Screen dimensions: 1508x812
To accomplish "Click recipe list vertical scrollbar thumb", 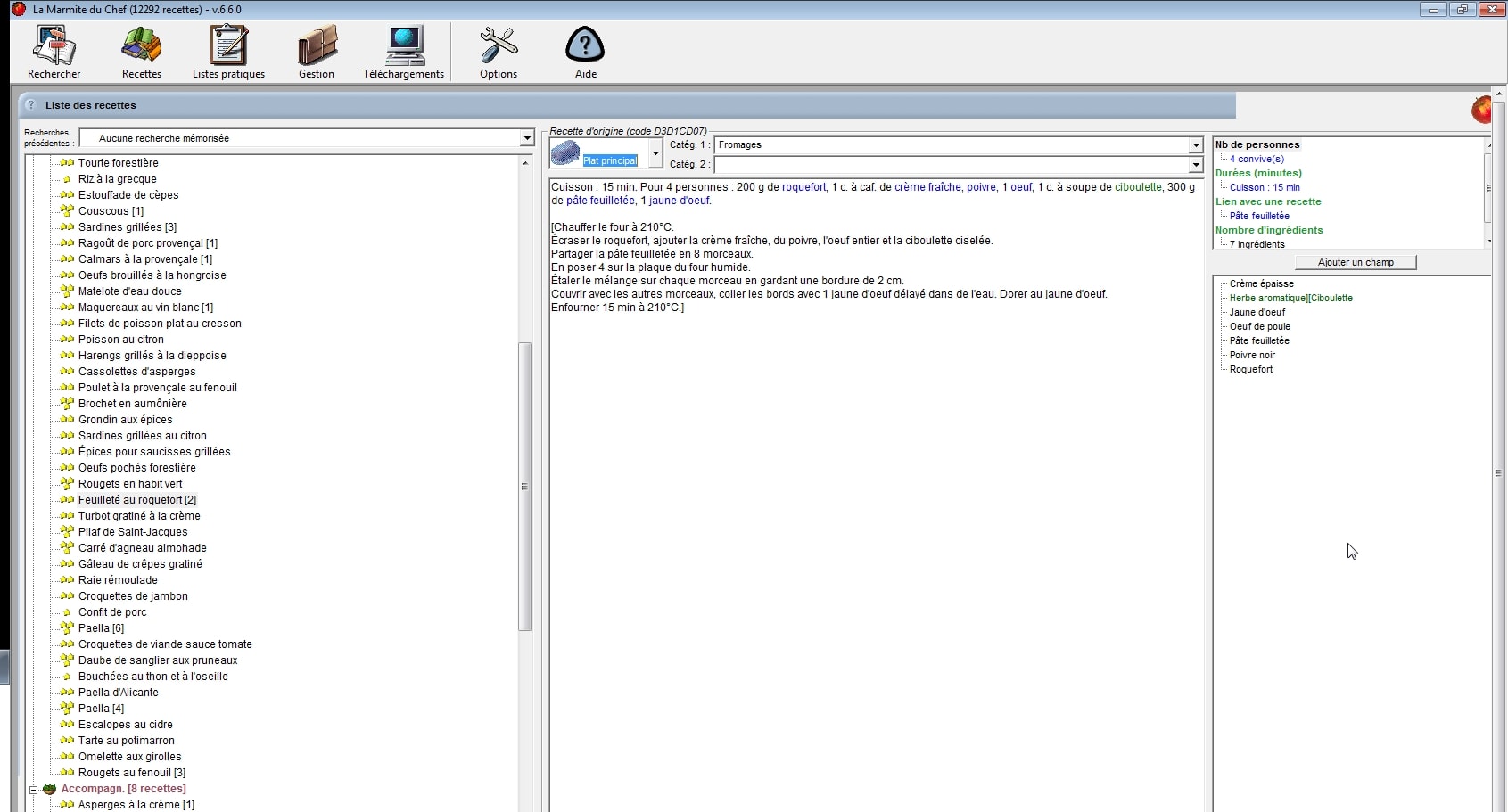I will (x=525, y=487).
